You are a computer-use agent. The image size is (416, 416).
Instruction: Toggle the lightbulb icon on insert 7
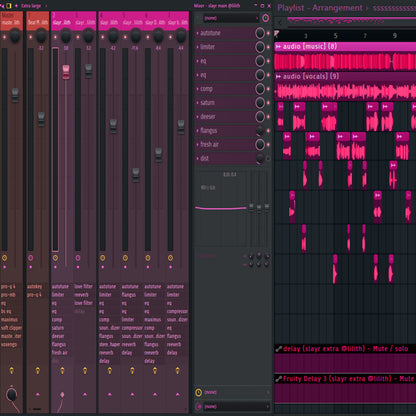coord(178,370)
